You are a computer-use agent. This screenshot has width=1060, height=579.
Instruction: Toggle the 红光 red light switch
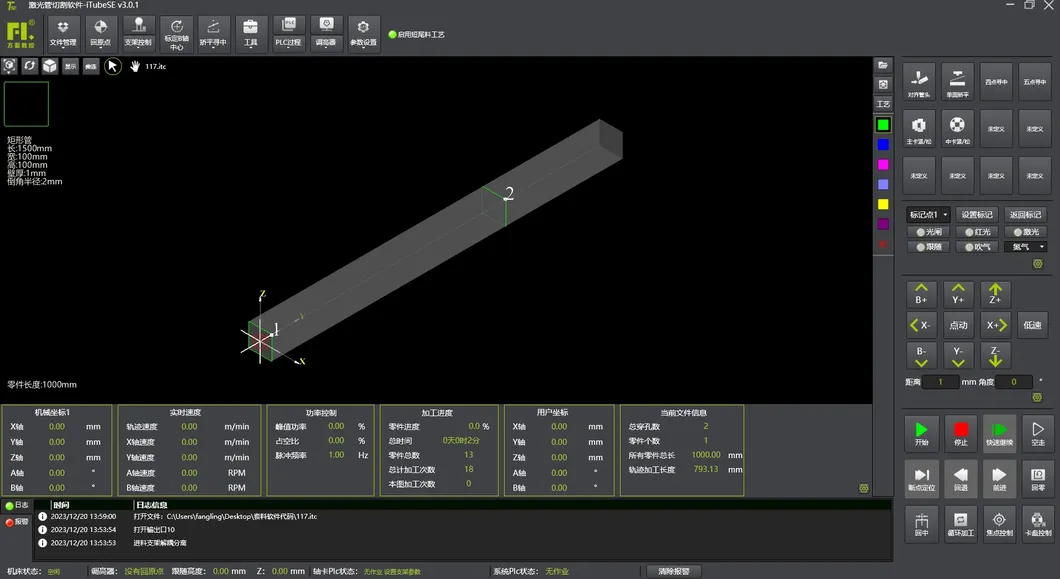click(978, 232)
